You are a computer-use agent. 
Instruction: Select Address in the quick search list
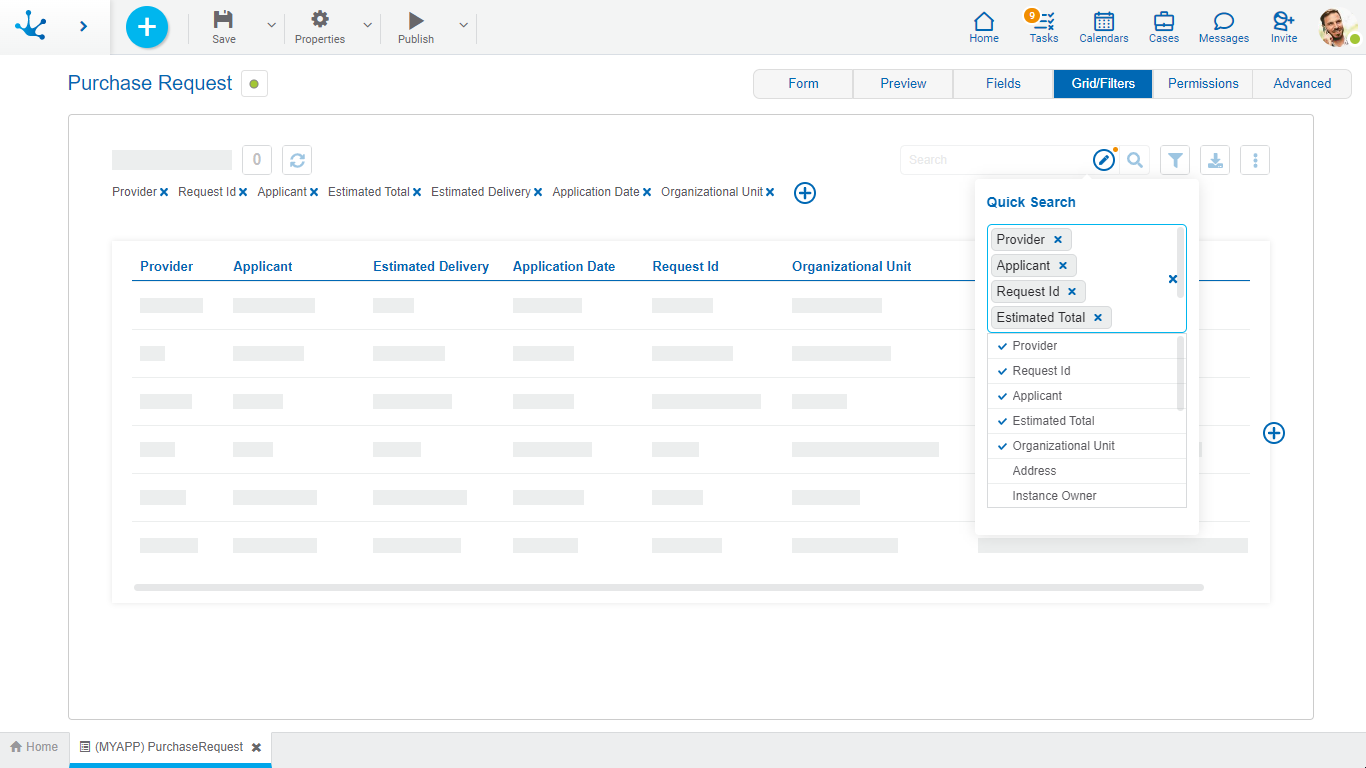[1034, 471]
